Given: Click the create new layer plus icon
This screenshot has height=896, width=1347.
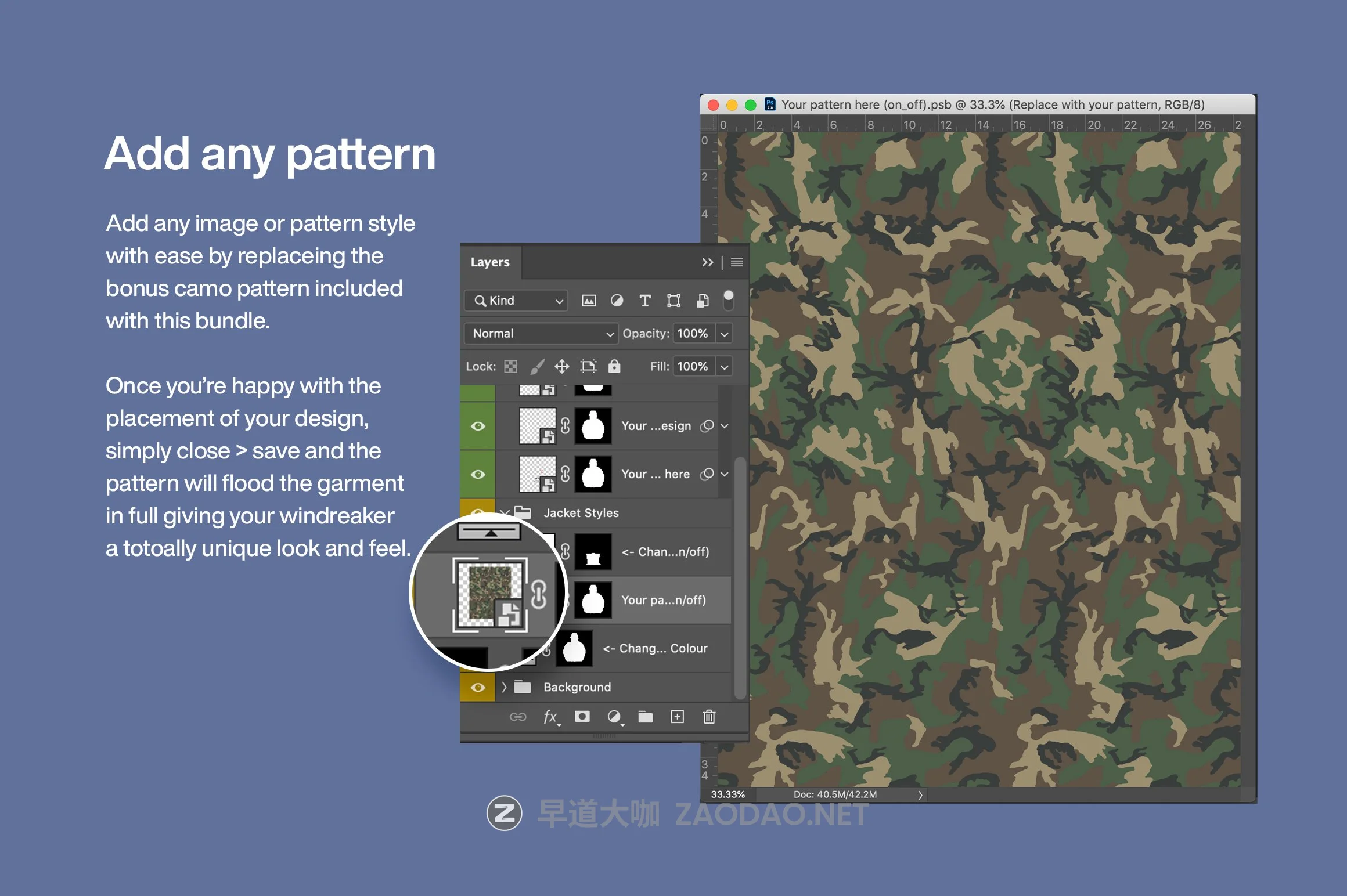Looking at the screenshot, I should click(677, 717).
